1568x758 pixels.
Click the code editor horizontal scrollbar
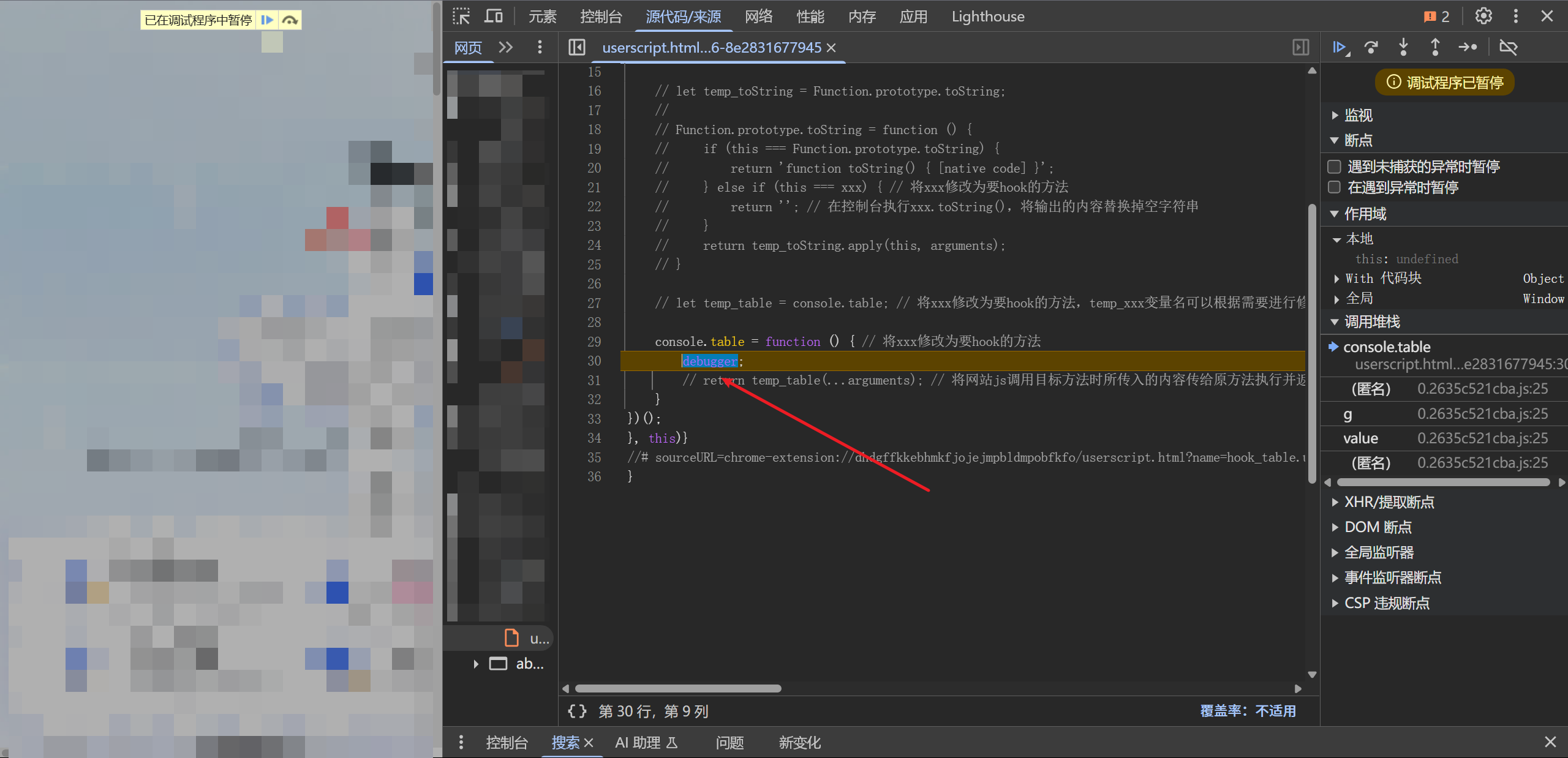tap(678, 688)
